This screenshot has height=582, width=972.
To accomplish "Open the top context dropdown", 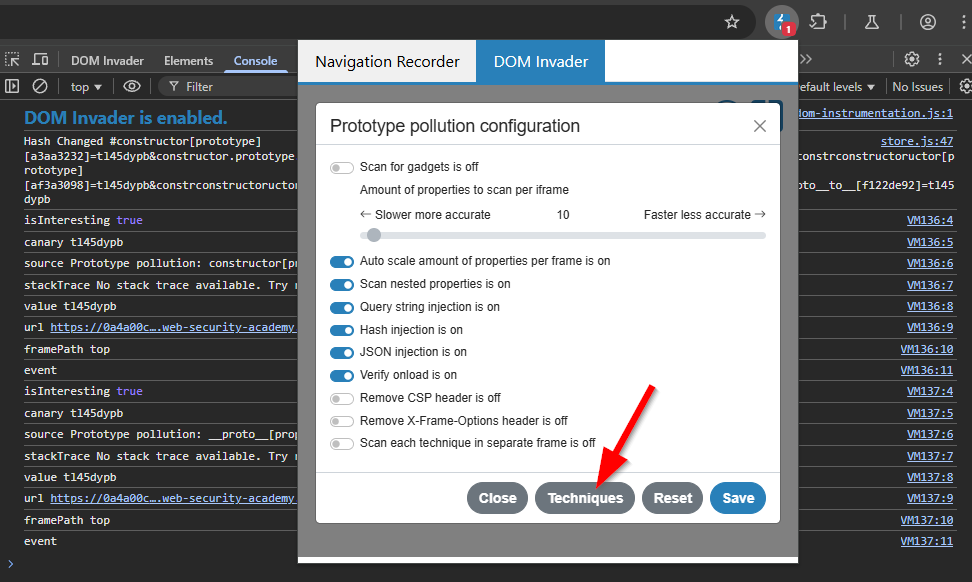I will click(x=86, y=87).
